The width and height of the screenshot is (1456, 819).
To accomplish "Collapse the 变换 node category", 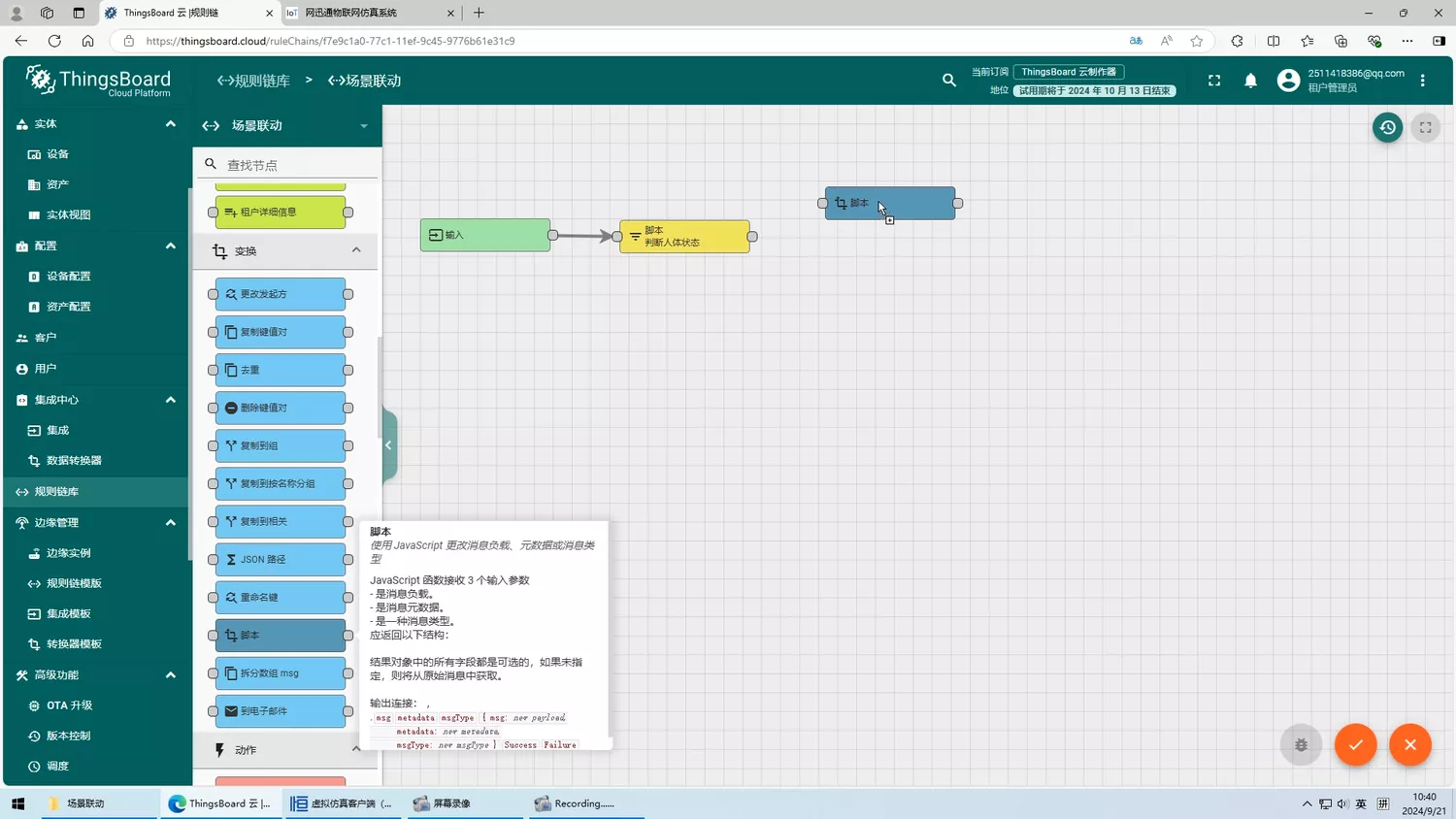I will [356, 250].
